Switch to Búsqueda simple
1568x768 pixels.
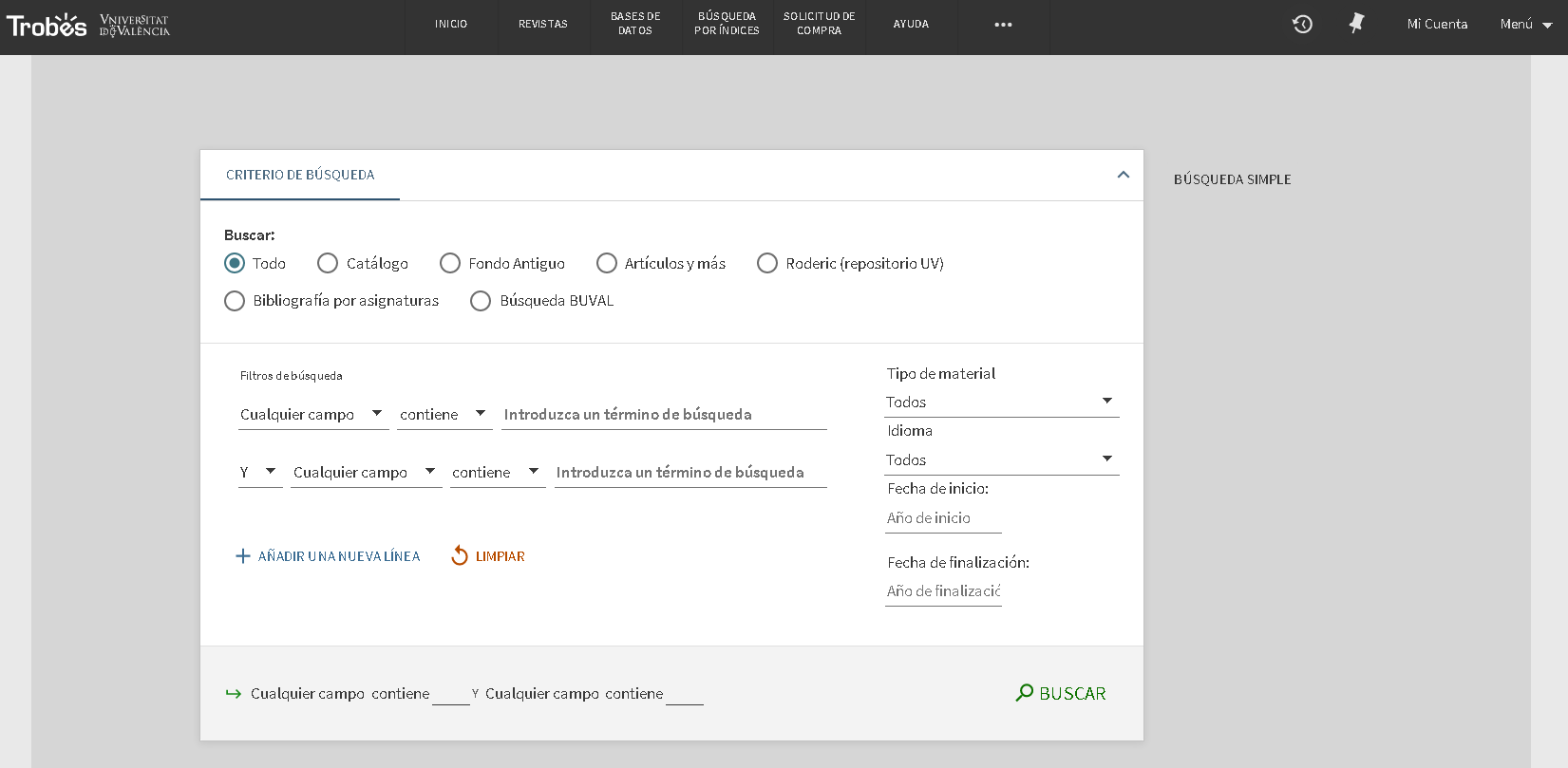coord(1232,179)
